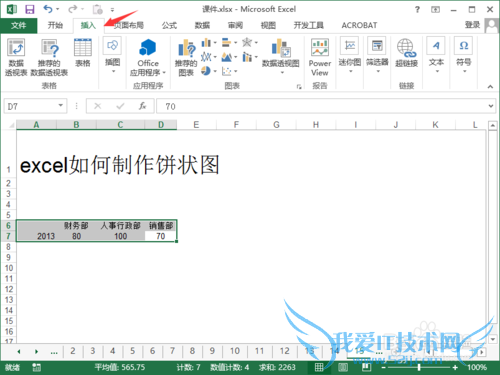Switch to Page Break Preview in status bar
The height and width of the screenshot is (375, 500).
pyautogui.click(x=366, y=367)
